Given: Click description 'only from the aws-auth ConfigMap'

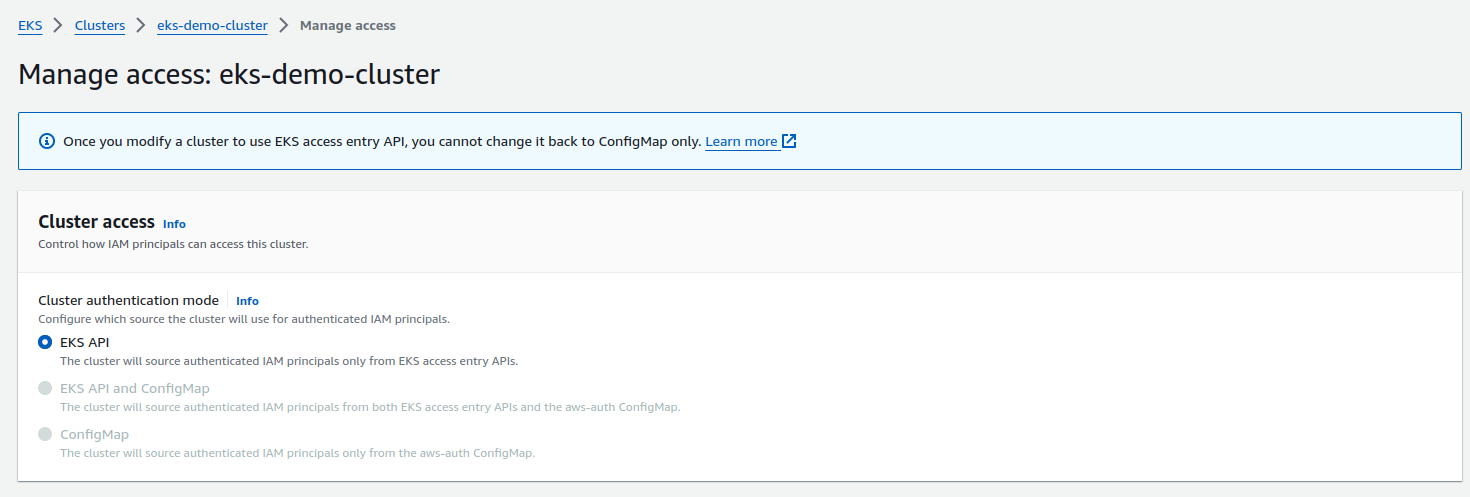Looking at the screenshot, I should [x=298, y=453].
